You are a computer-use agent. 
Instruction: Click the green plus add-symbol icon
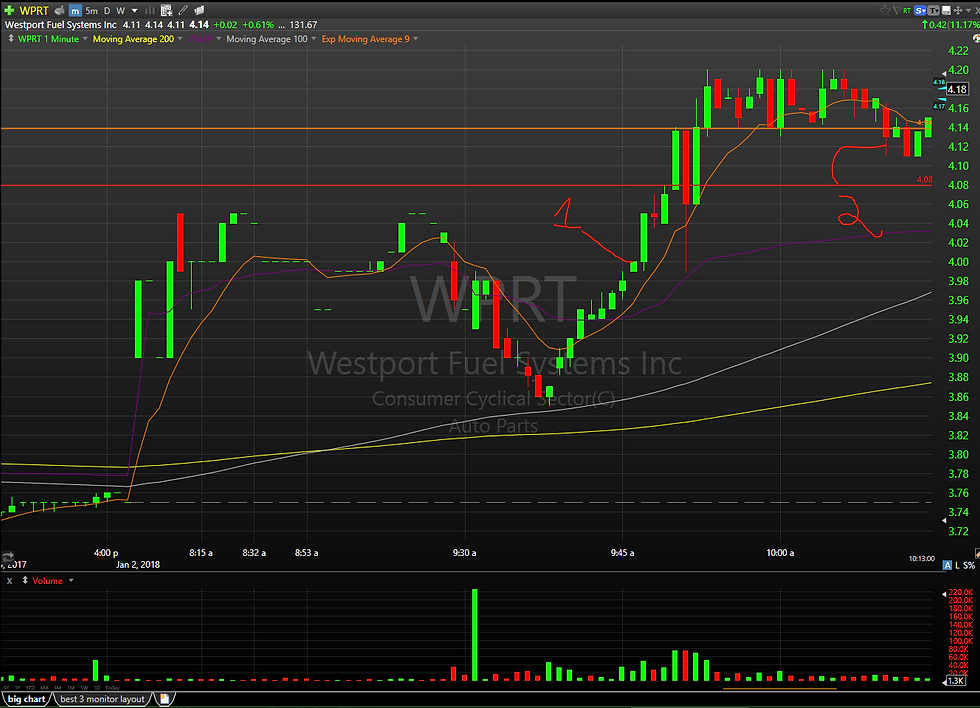9,11
